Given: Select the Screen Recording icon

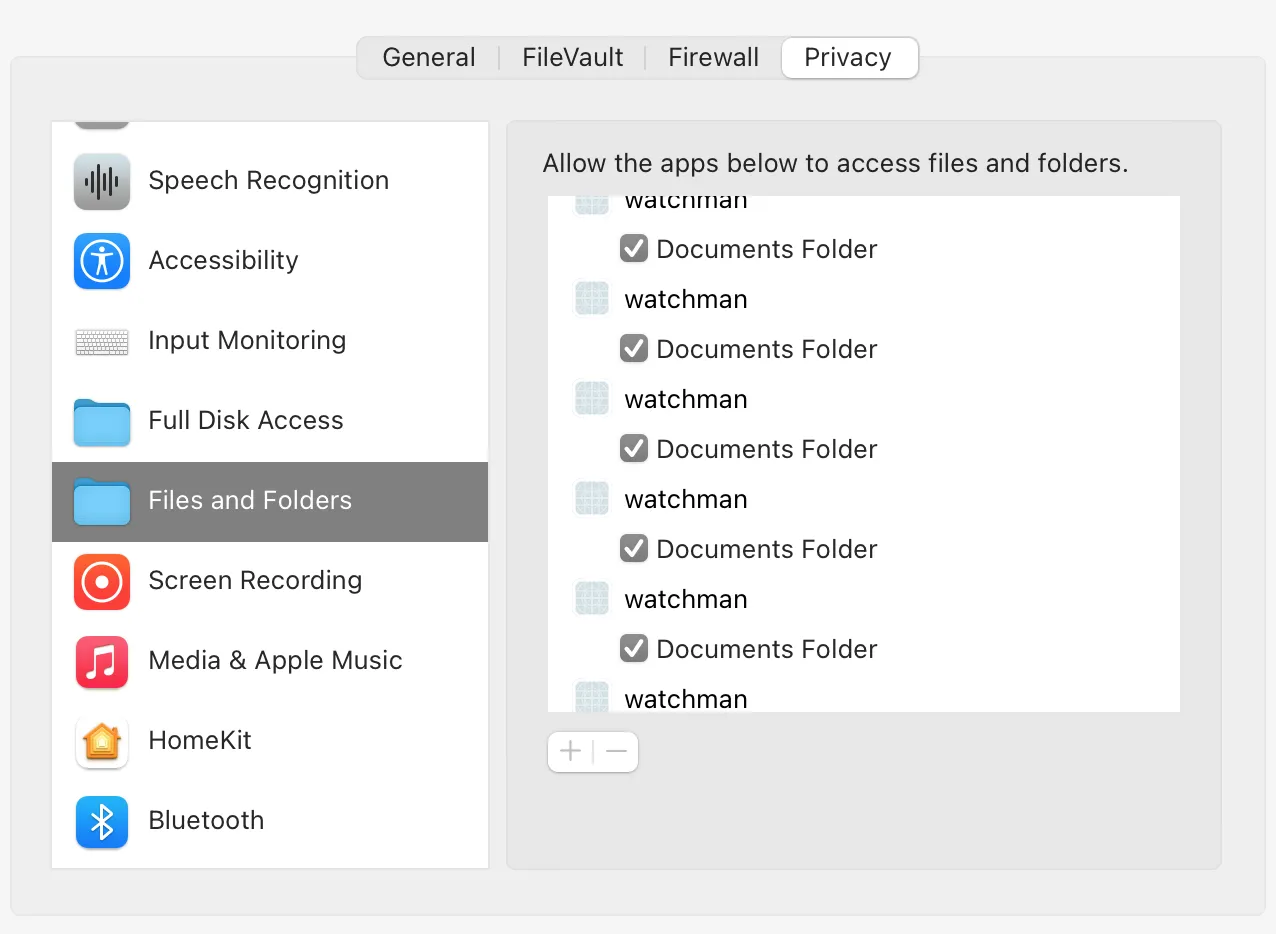Looking at the screenshot, I should click(102, 581).
